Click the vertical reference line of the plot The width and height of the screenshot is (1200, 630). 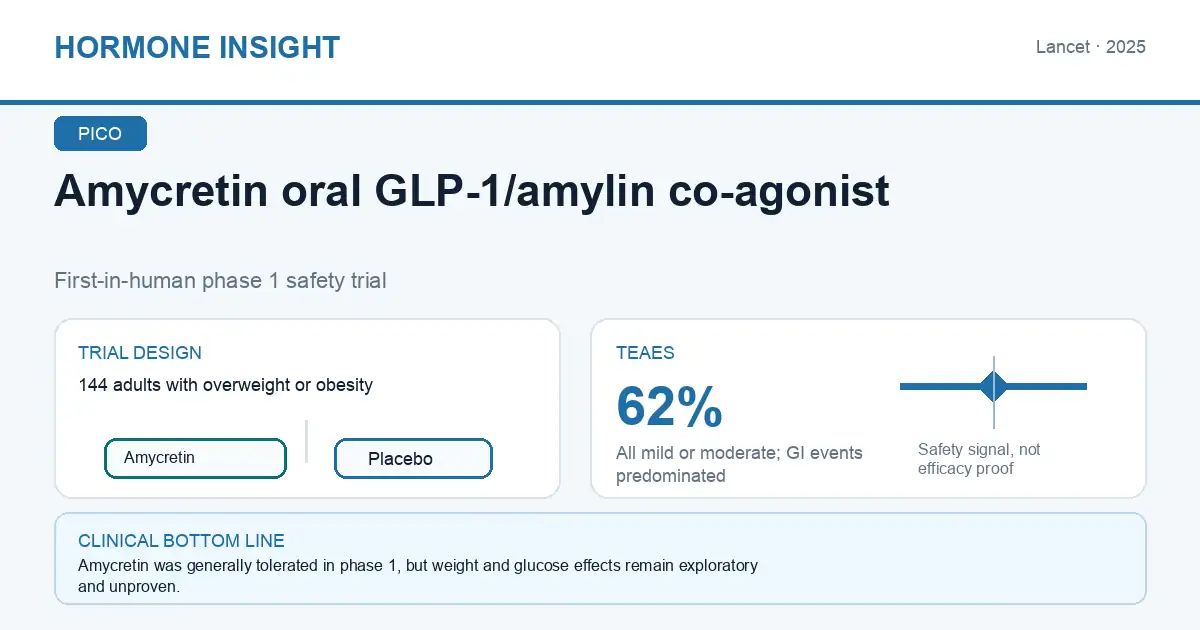tap(994, 392)
